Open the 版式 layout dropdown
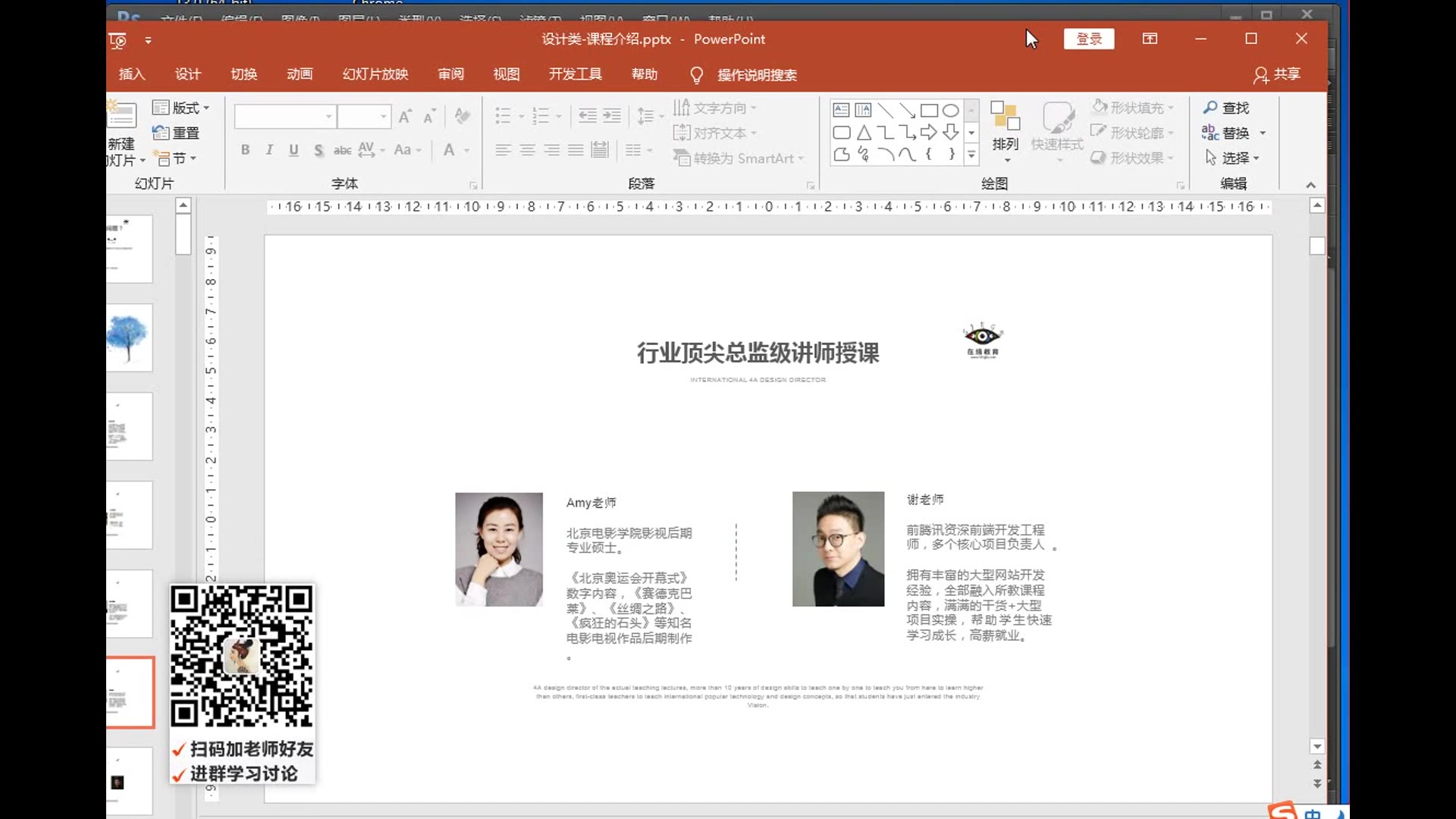 point(180,108)
